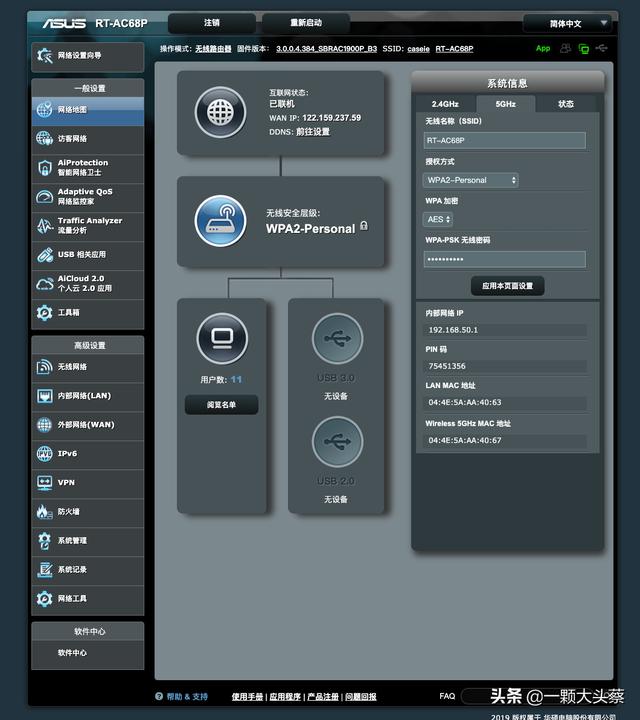Click the PIN 码 value 75451356
The image size is (640, 720).
pos(447,366)
